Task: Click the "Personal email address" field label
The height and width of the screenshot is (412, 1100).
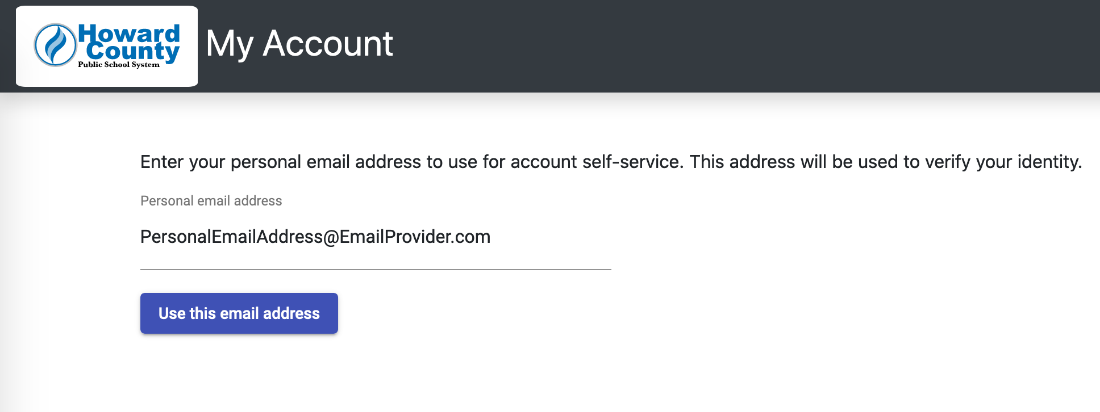Action: pos(211,201)
